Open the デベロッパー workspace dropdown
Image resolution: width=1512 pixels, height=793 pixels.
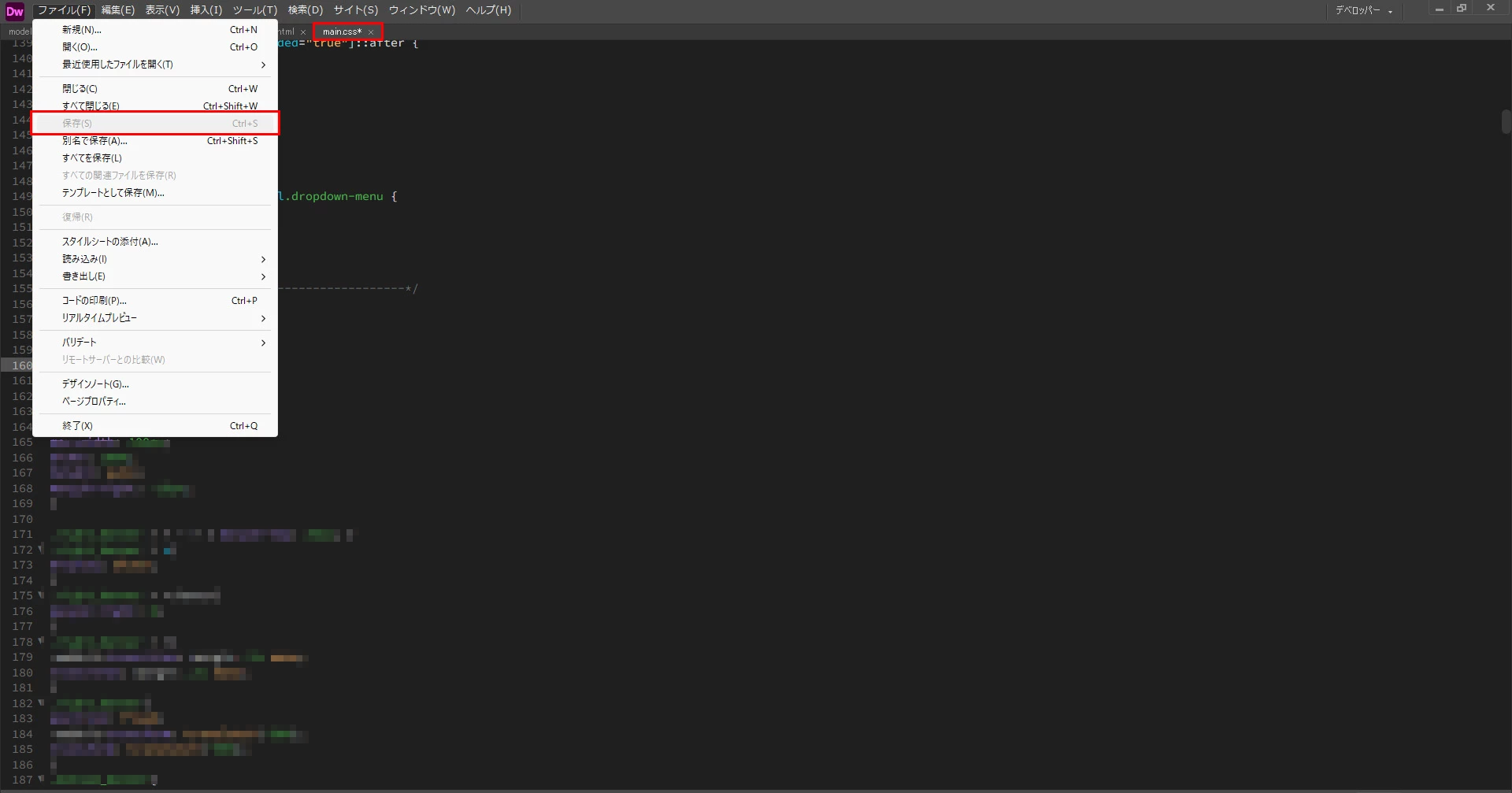tap(1364, 10)
